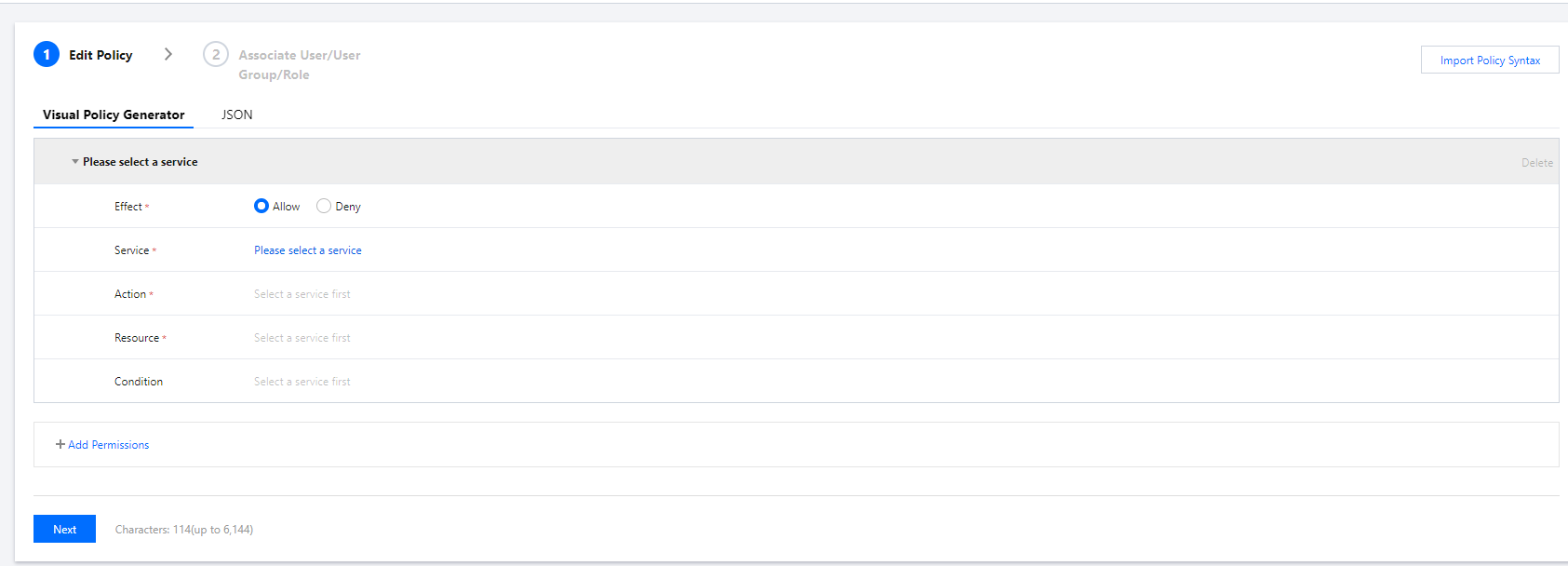Screen dimensions: 1568x566
Task: Click the step 1 circle icon
Action: pyautogui.click(x=47, y=55)
